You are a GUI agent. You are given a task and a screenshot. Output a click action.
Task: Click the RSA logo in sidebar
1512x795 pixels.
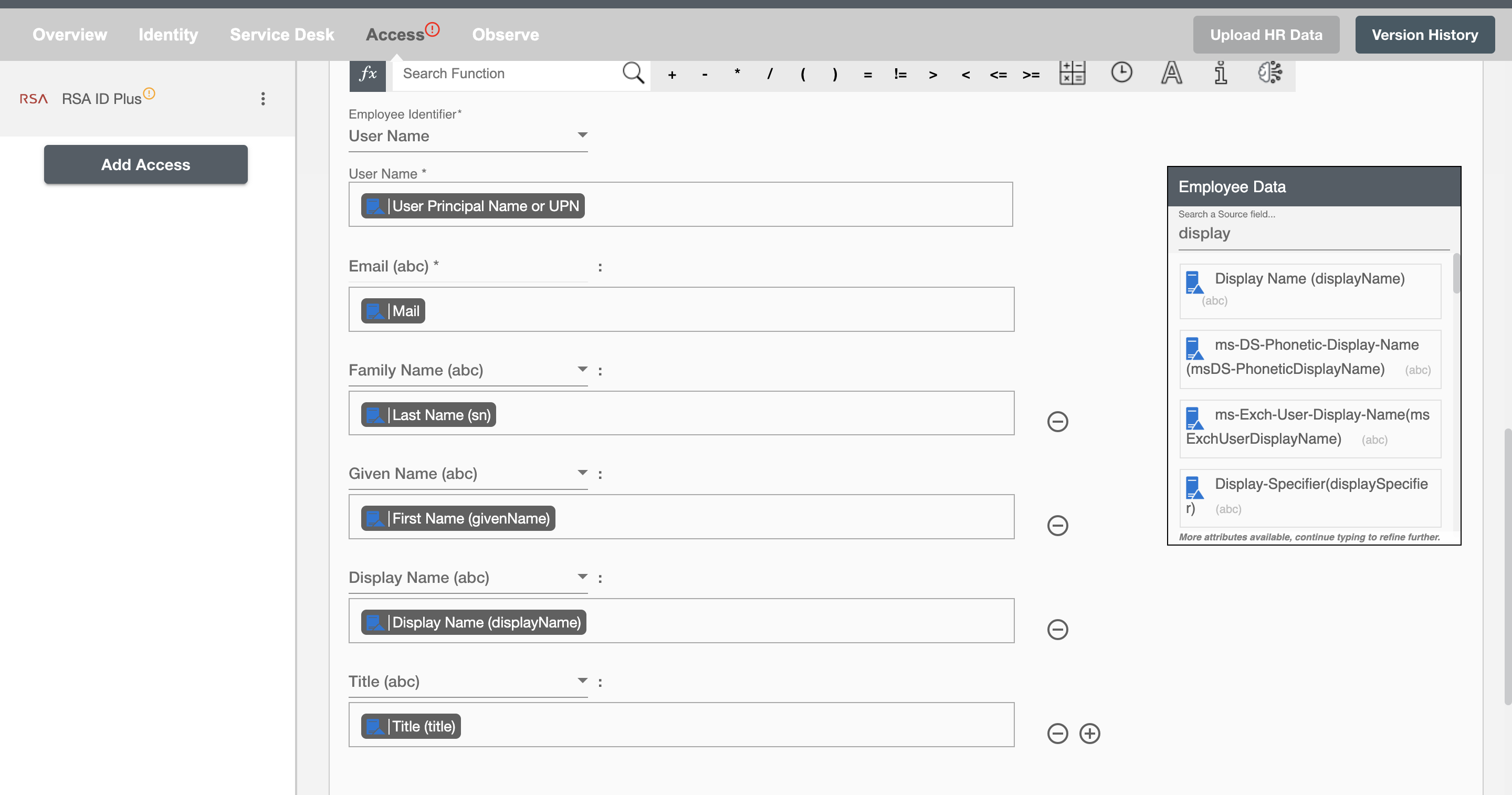[x=34, y=99]
